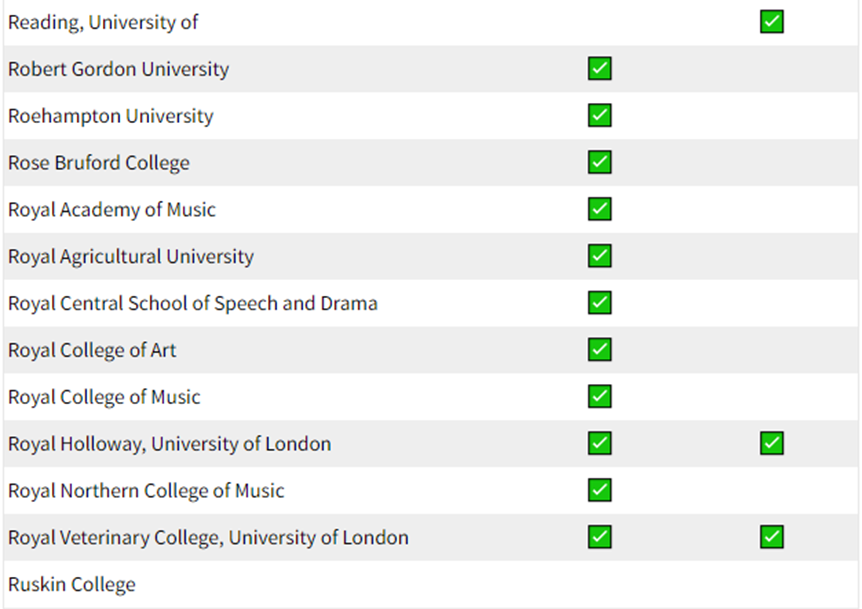Screen dimensions: 862x609
Task: Click the Royal Northern College of Music name
Action: click(x=146, y=491)
